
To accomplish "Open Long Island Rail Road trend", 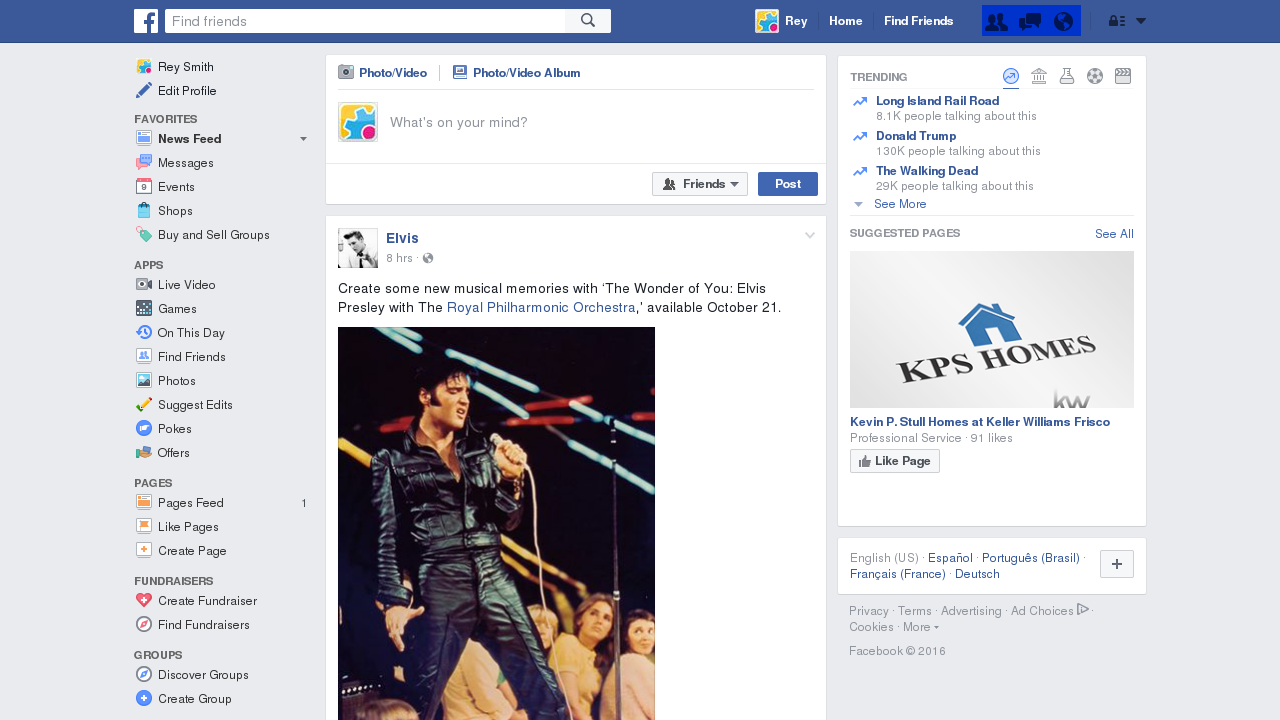I will click(x=937, y=101).
